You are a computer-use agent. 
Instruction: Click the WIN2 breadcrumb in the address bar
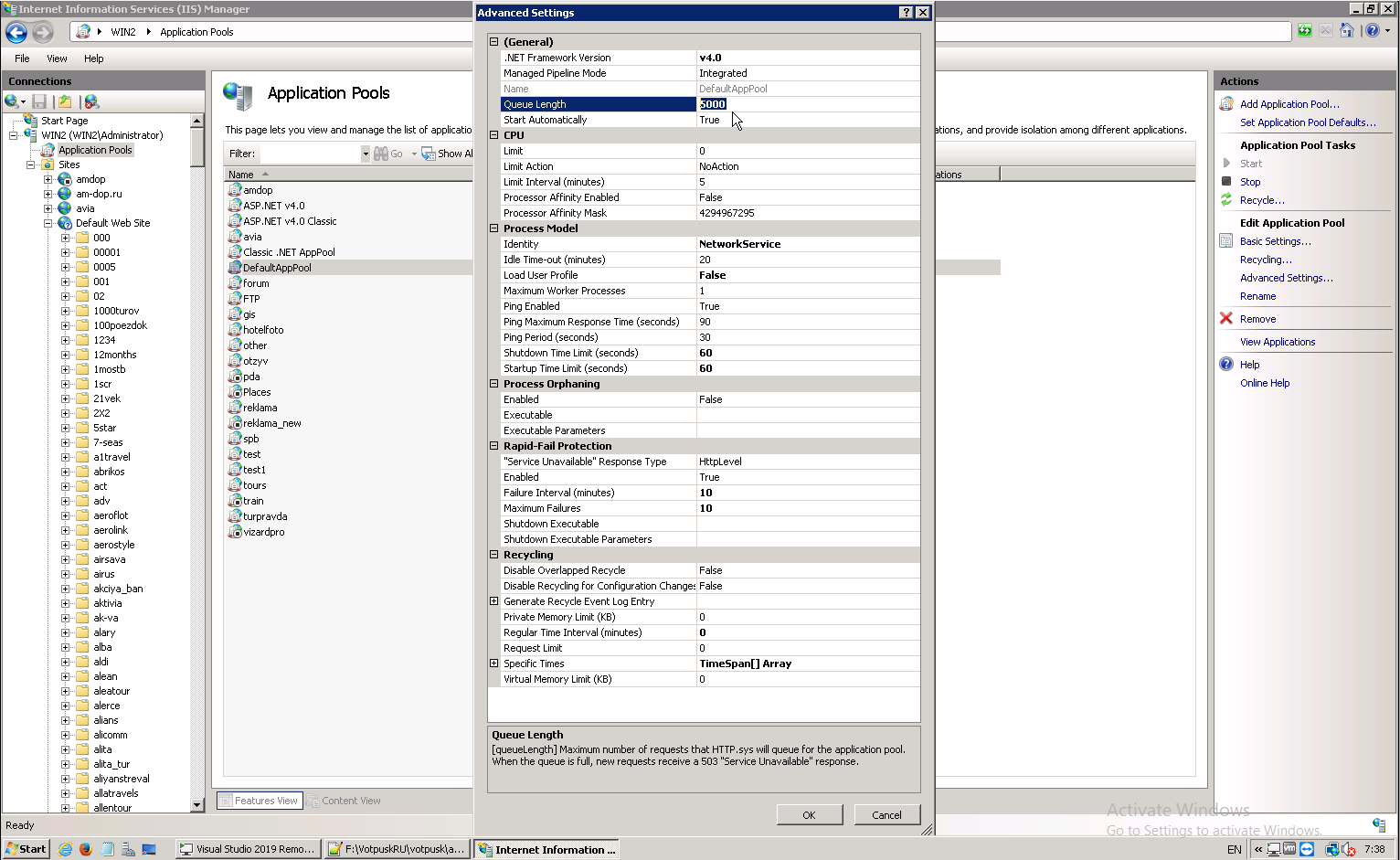click(x=123, y=32)
